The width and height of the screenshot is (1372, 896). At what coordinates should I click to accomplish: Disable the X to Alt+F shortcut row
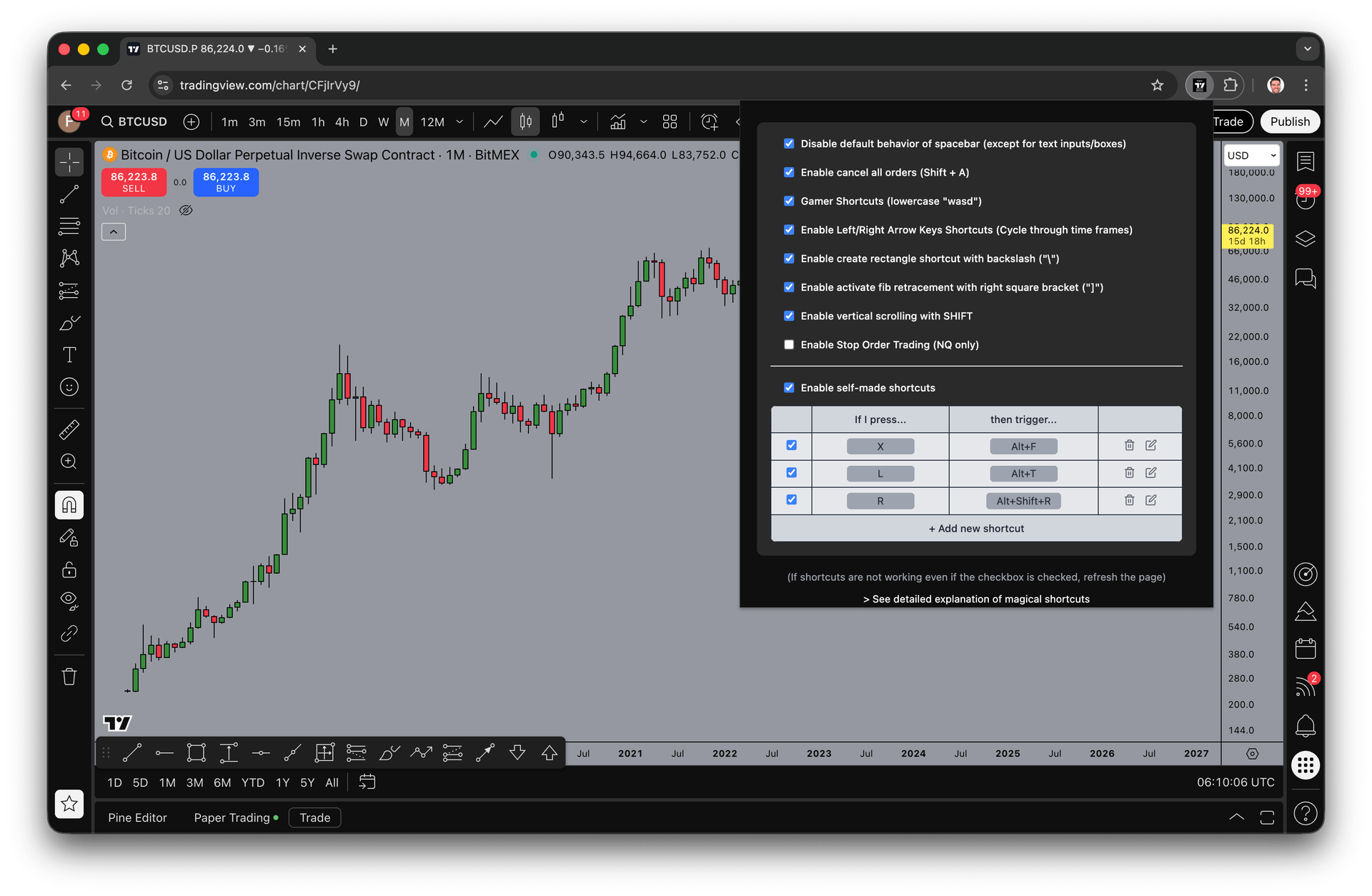point(791,445)
